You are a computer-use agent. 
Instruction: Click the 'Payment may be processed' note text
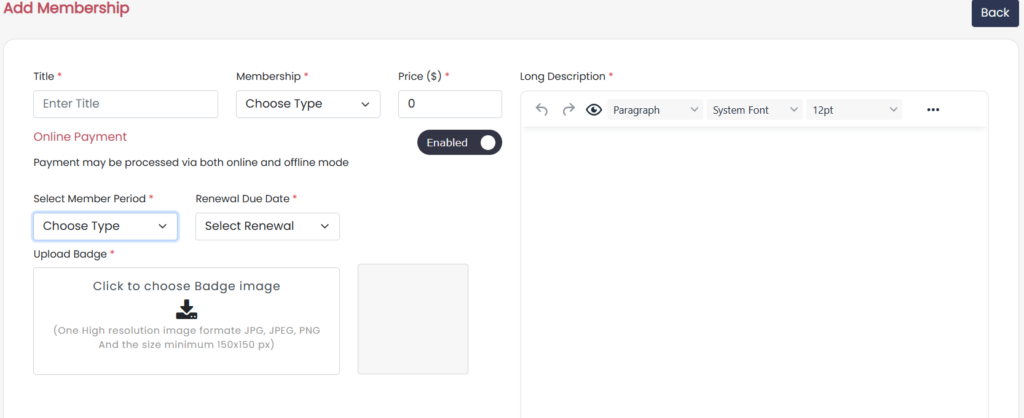click(191, 163)
